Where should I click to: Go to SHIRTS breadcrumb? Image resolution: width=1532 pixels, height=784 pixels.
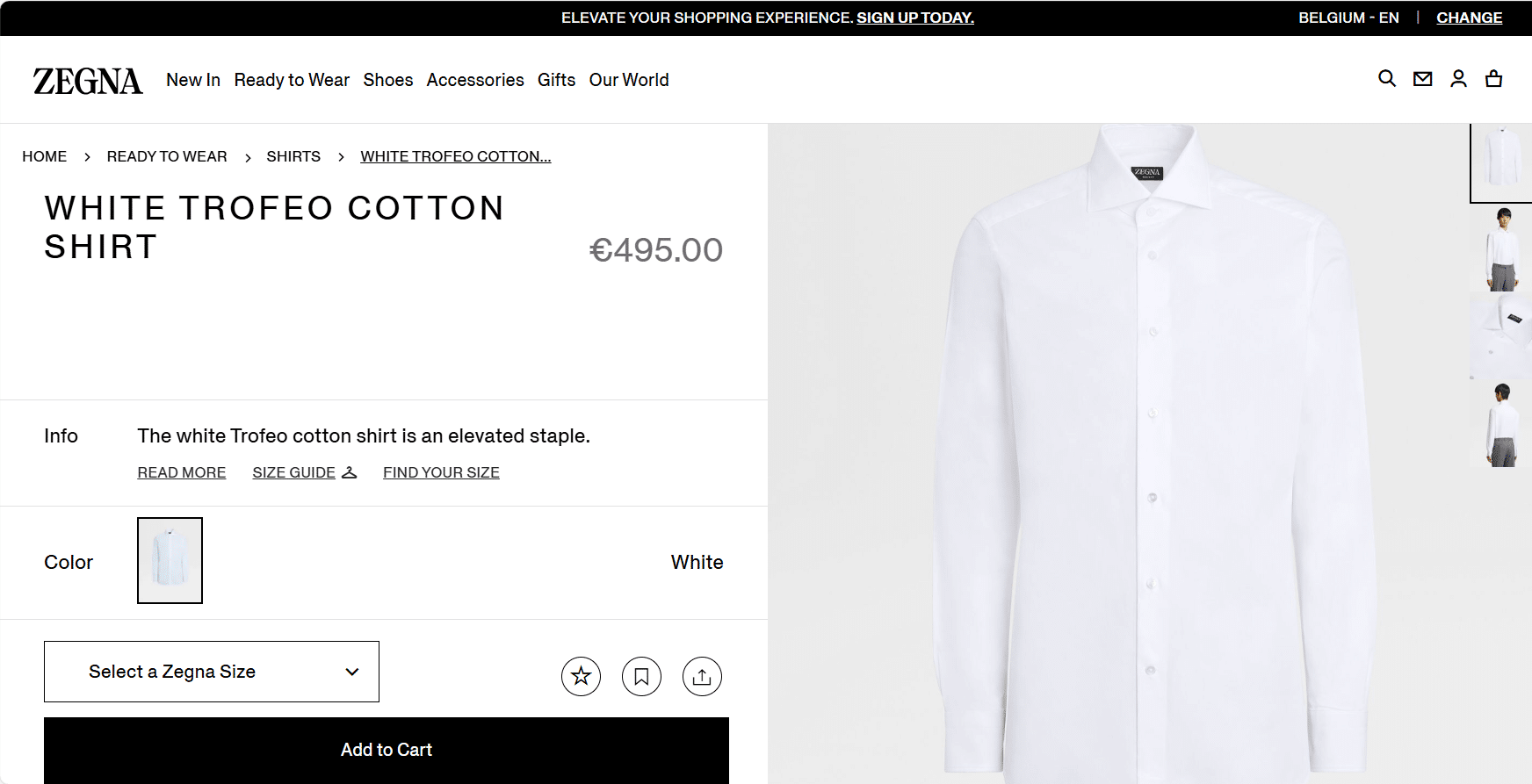pyautogui.click(x=293, y=156)
